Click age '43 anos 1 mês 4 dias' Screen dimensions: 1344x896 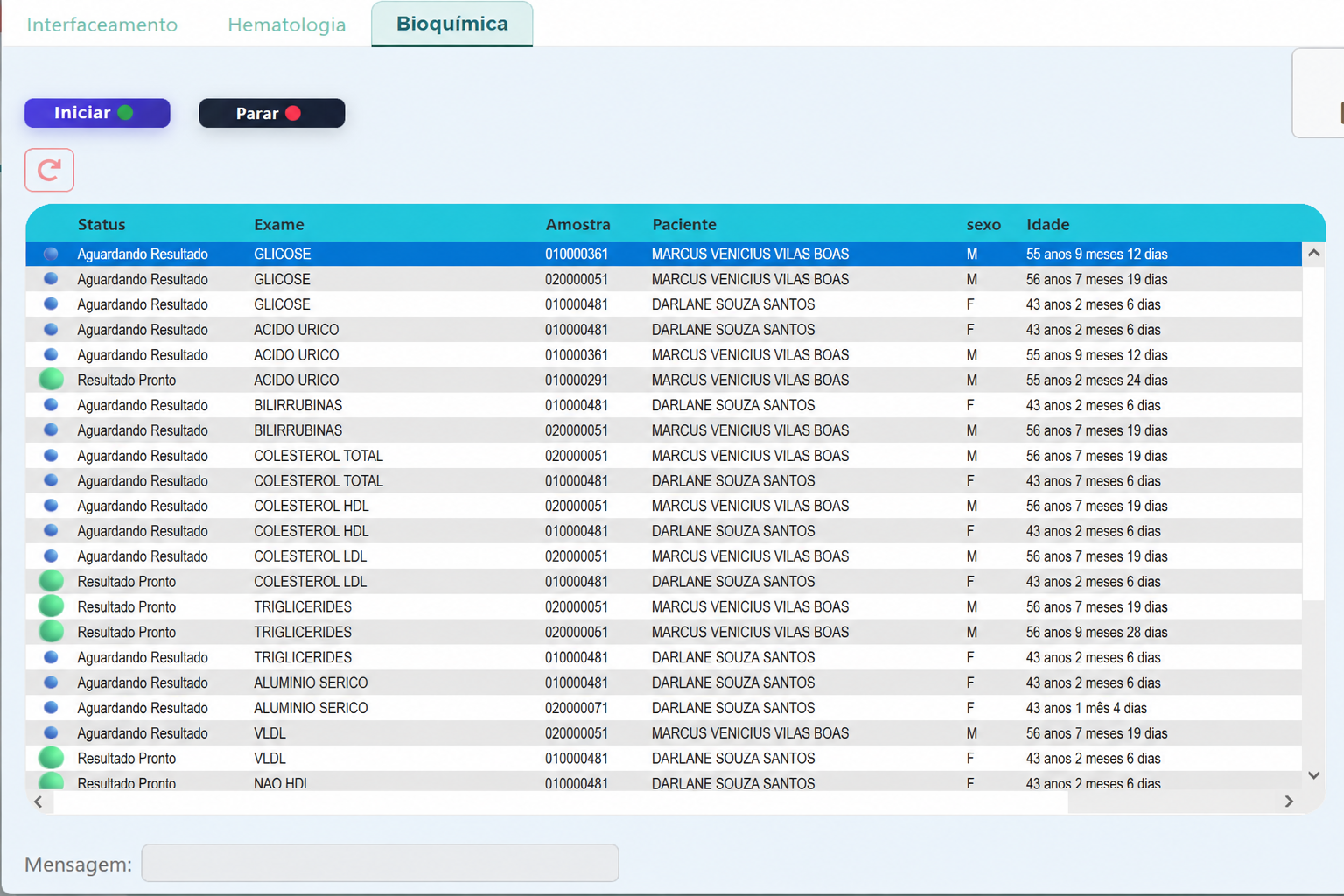[1087, 708]
